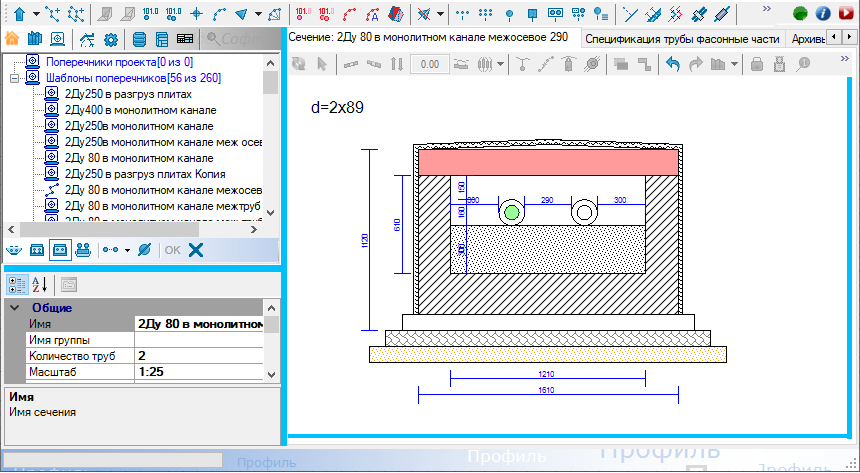The image size is (860, 473).
Task: Expand the section toolbar overflow chevron
Action: tap(844, 59)
